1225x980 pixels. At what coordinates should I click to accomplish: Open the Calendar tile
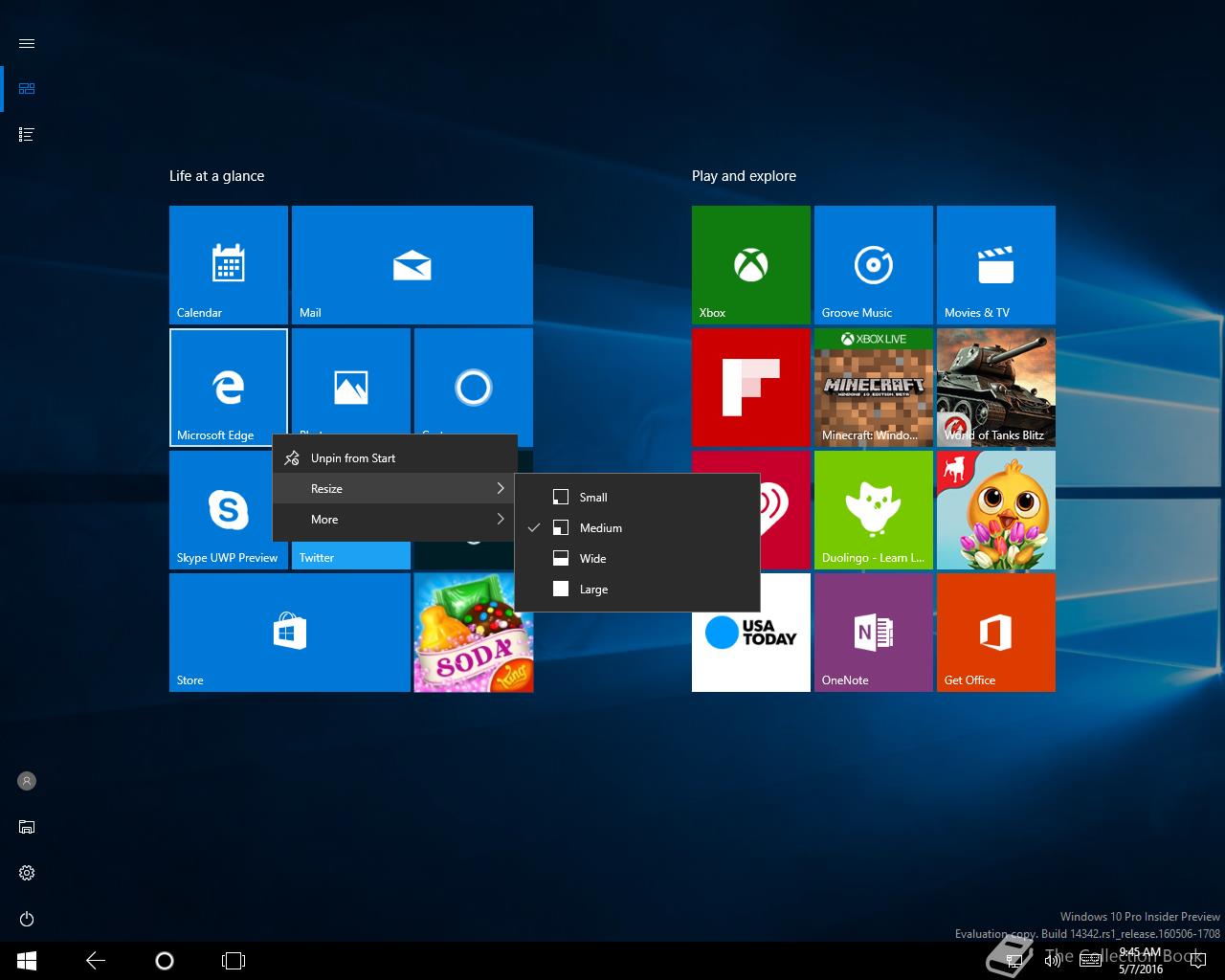pos(229,265)
